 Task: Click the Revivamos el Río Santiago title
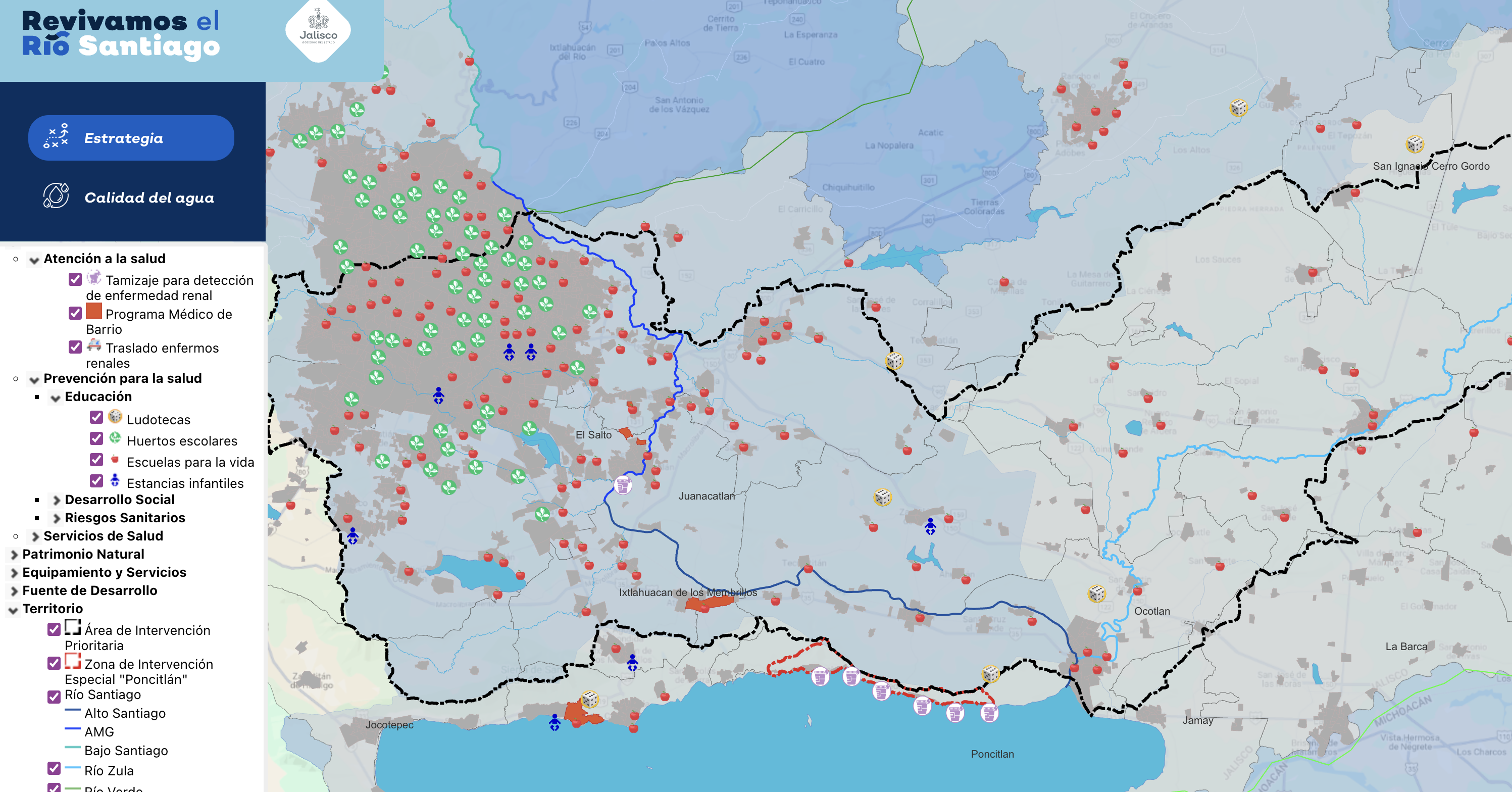[121, 34]
